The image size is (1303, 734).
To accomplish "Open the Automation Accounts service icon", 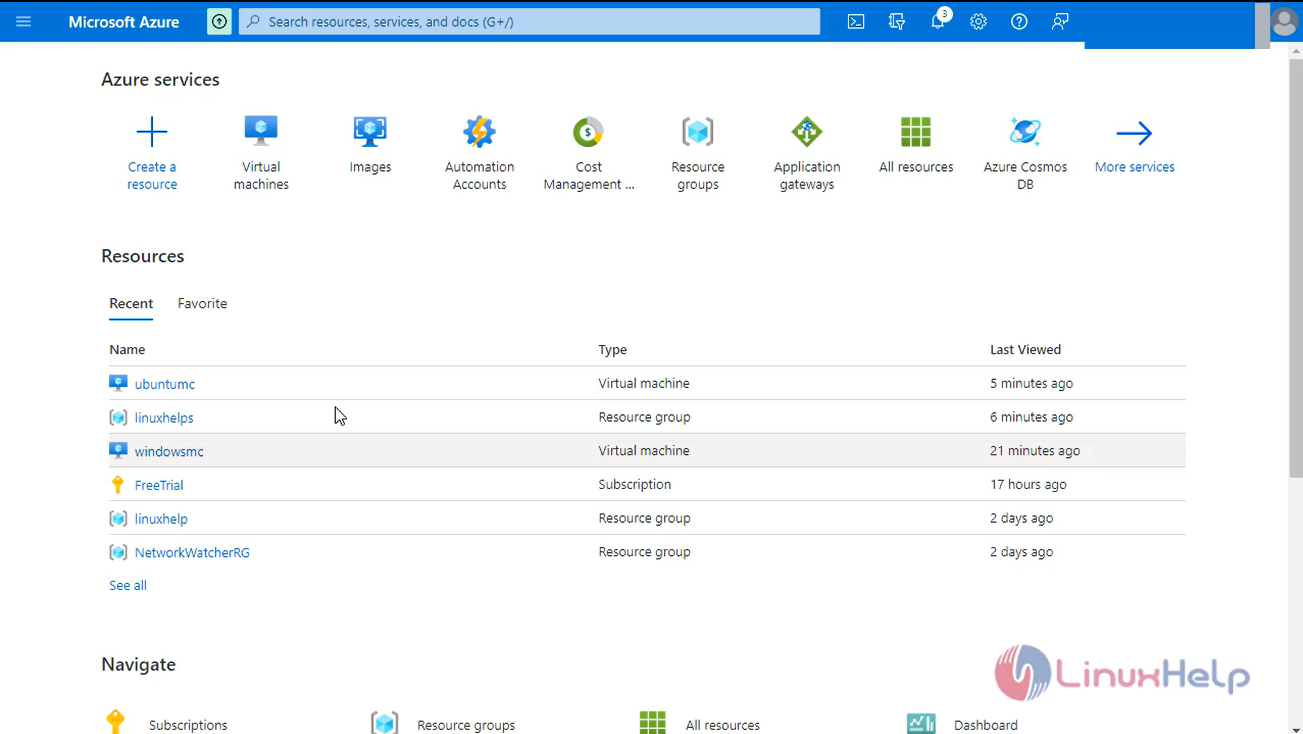I will click(x=479, y=132).
